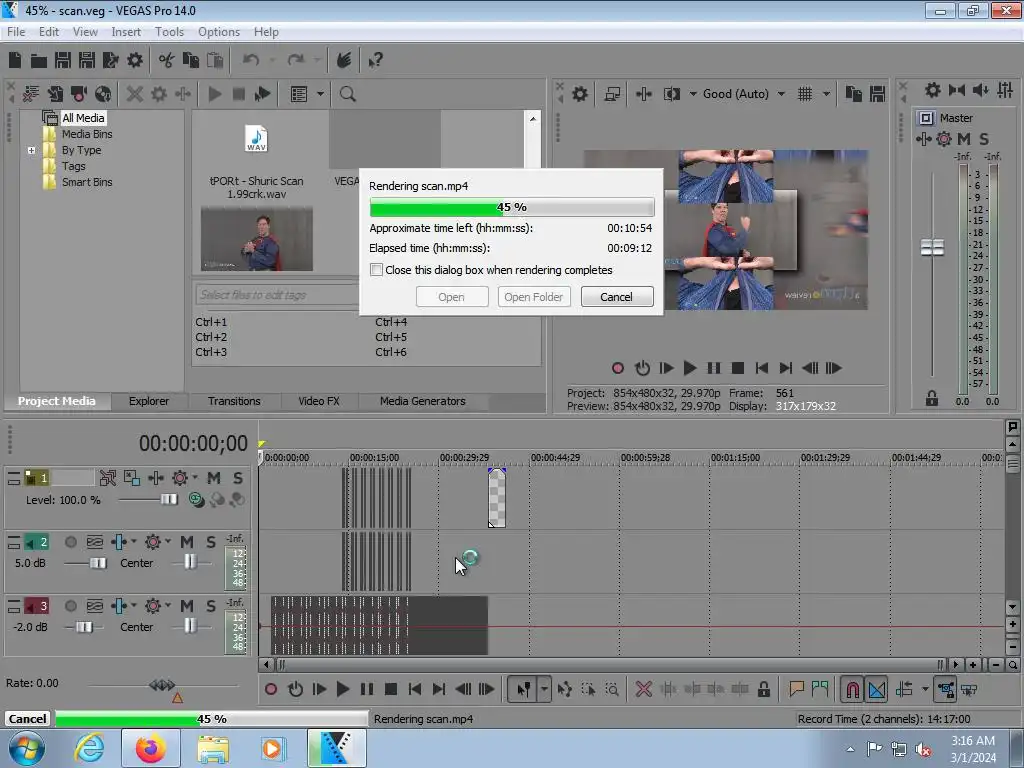Click the Open project folder icon
The height and width of the screenshot is (768, 1024).
(39, 61)
